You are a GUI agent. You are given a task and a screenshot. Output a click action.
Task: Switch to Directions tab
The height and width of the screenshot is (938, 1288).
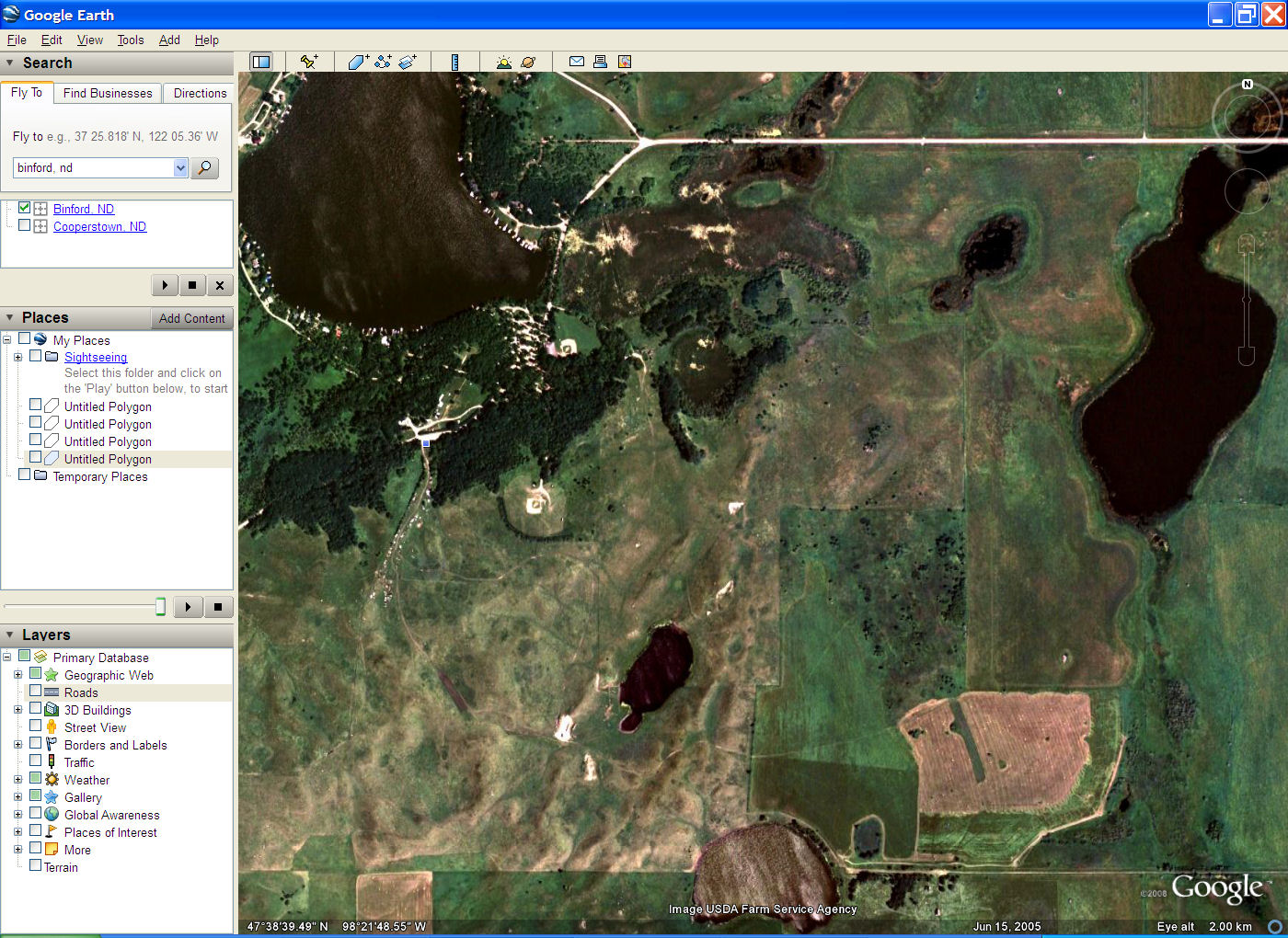coord(200,93)
